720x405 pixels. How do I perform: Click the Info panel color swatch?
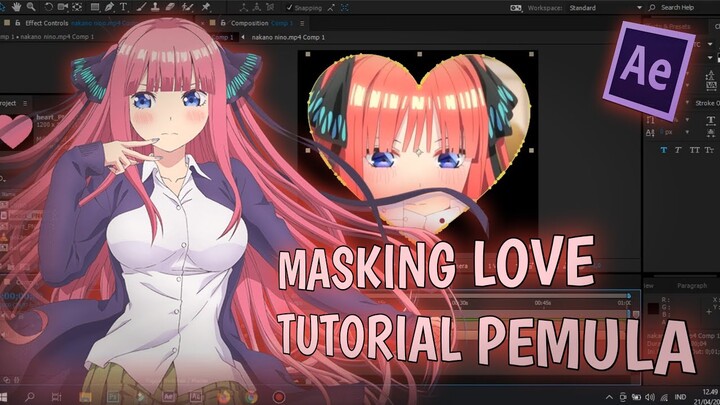click(653, 308)
